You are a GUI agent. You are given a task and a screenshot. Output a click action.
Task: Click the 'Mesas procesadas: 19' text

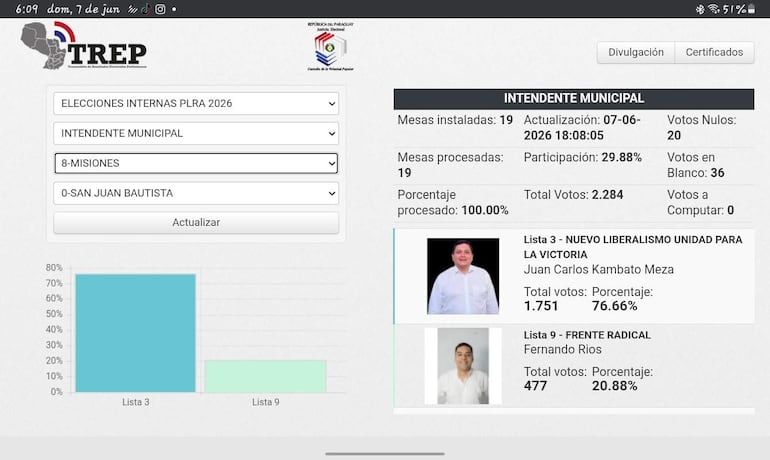(450, 165)
